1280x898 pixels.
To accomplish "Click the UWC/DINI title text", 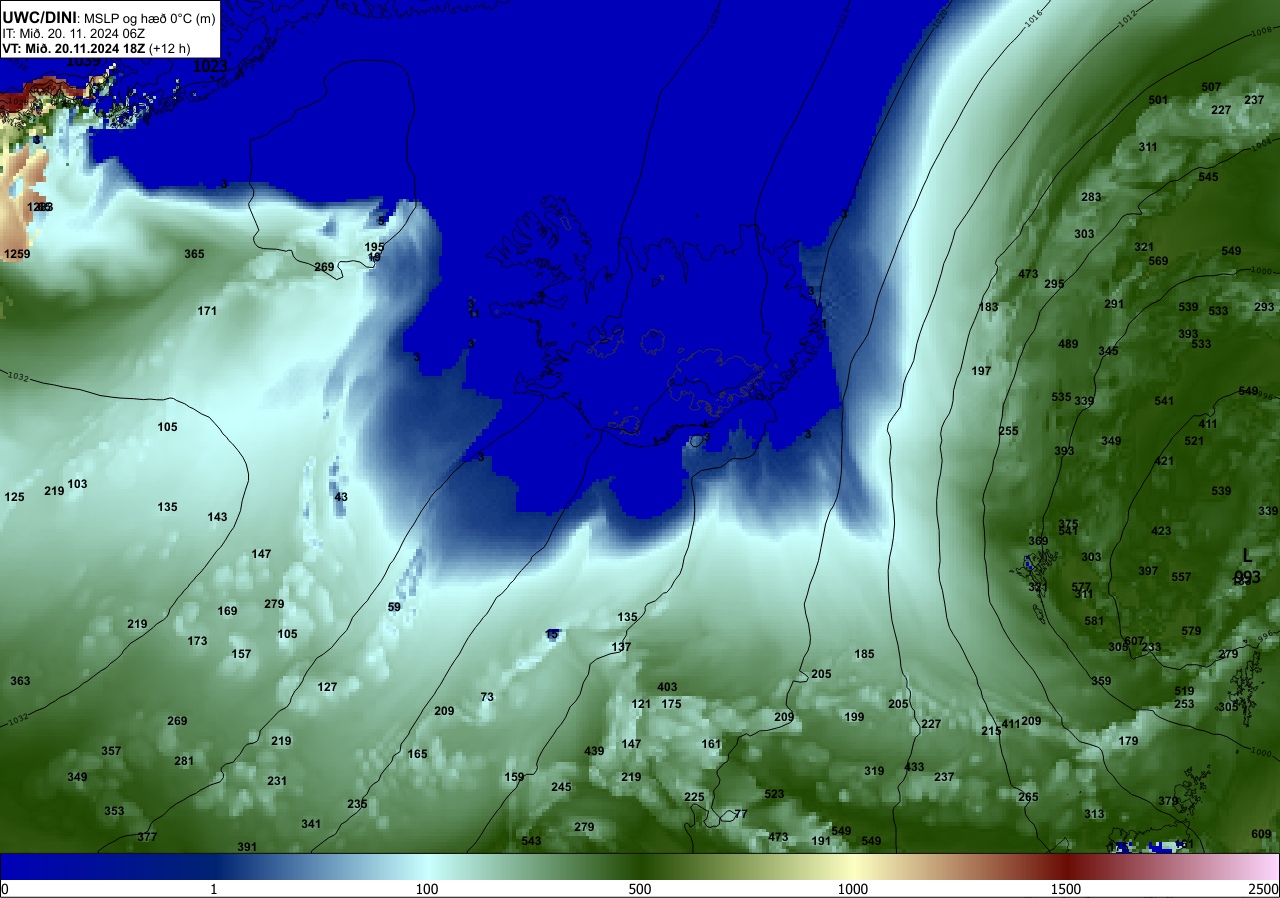I will [39, 16].
